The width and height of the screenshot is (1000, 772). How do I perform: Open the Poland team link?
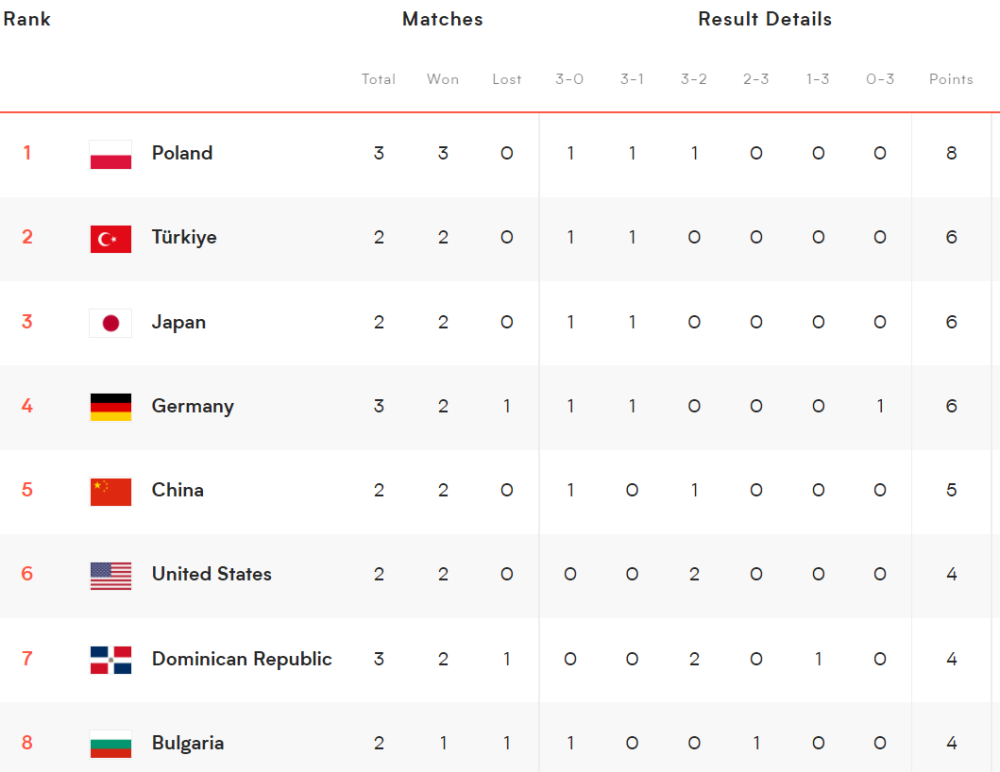click(x=182, y=153)
